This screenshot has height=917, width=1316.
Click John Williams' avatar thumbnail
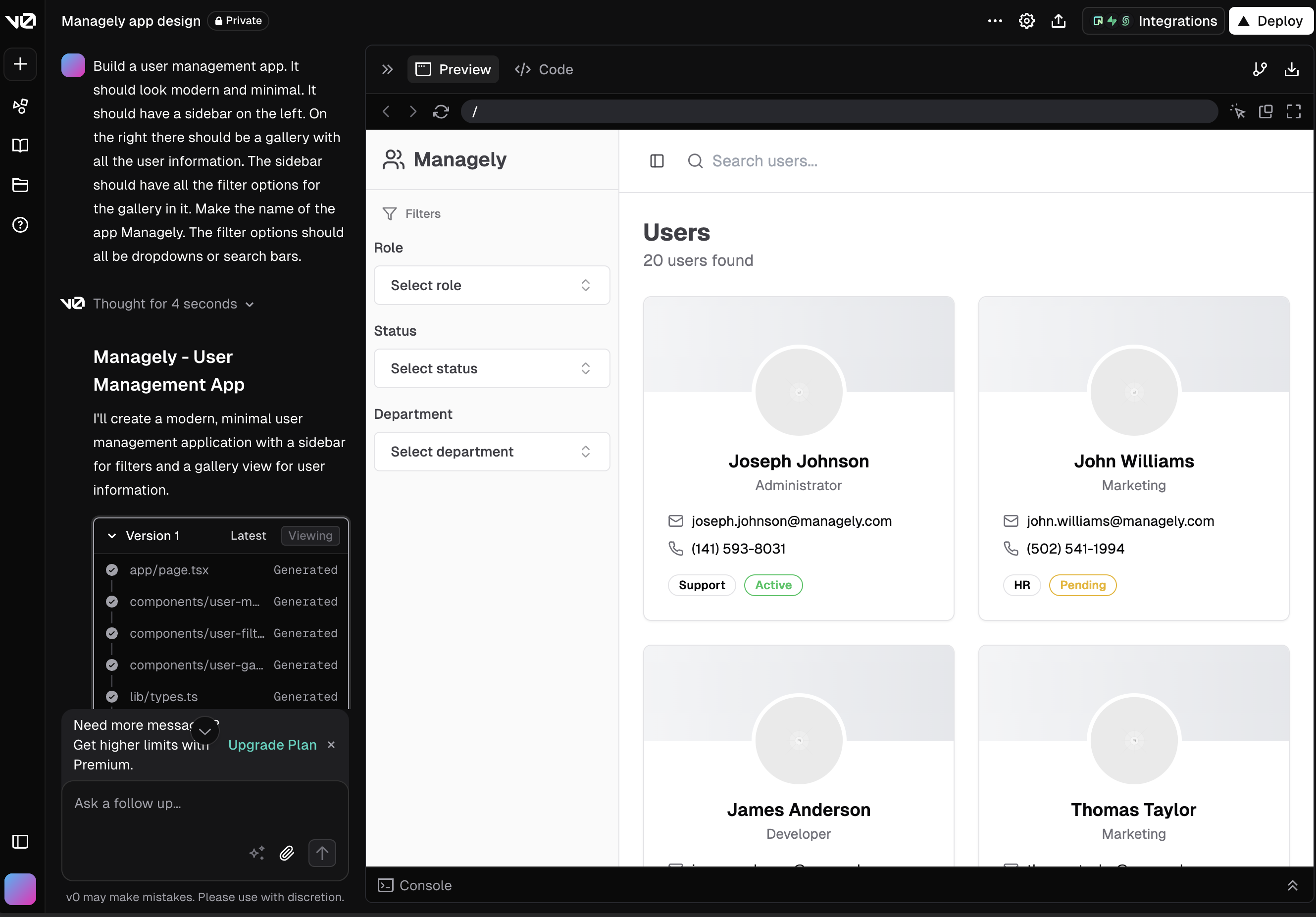(x=1134, y=392)
